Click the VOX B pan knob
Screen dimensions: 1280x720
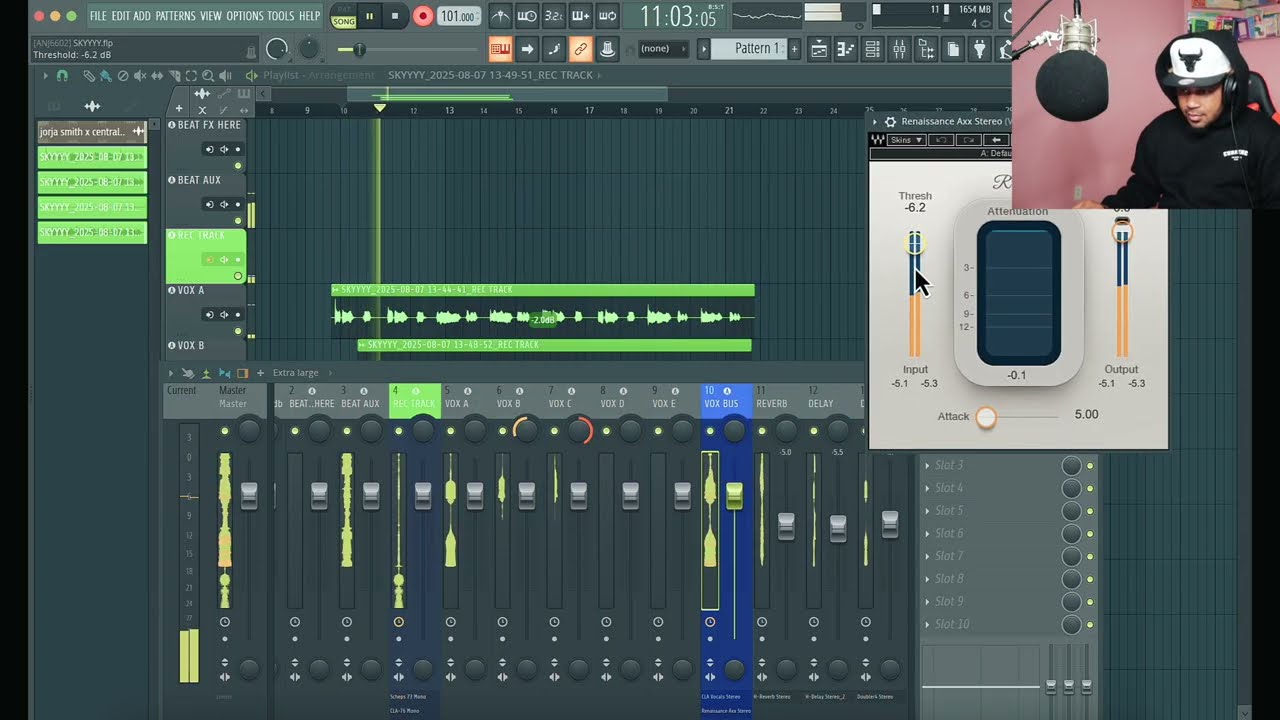[x=526, y=431]
